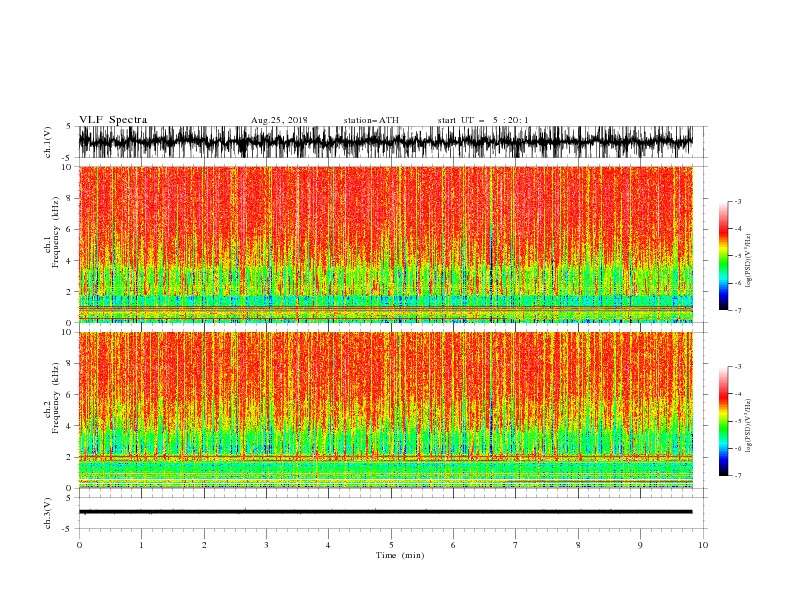
Task: Click the "start UT = 5 :20: 1" text
Action: point(483,120)
